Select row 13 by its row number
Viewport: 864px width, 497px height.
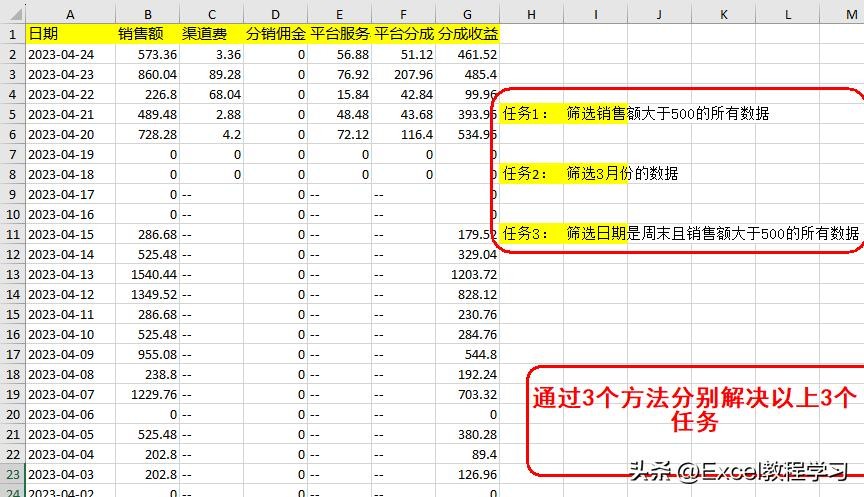click(12, 274)
